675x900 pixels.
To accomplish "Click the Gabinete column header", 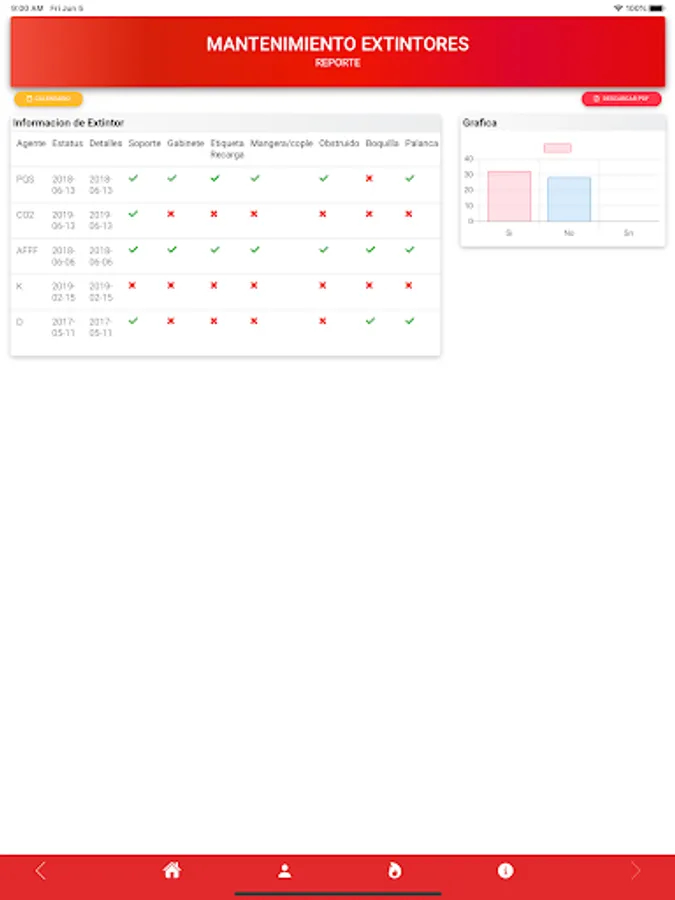I will (185, 143).
